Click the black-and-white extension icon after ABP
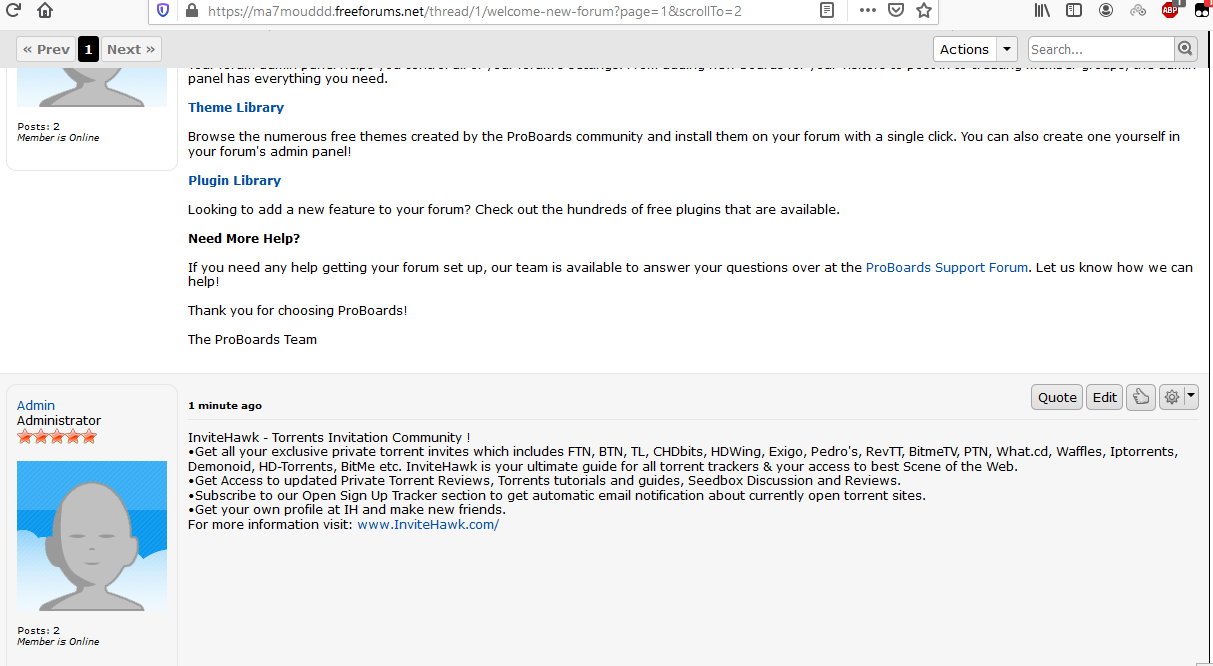Viewport: 1213px width, 666px height. tap(1202, 10)
